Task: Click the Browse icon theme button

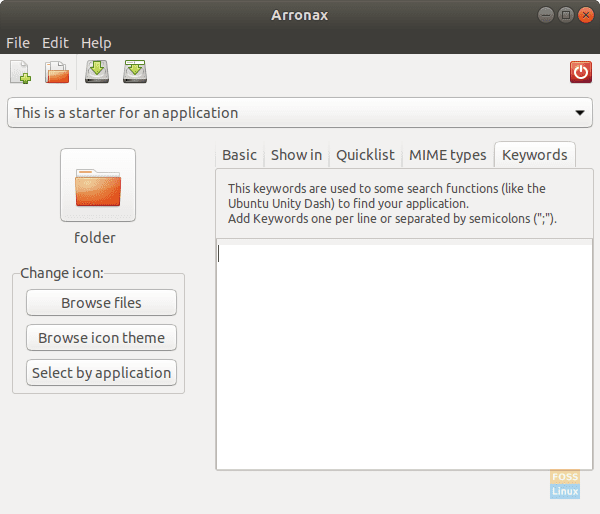Action: [x=101, y=338]
